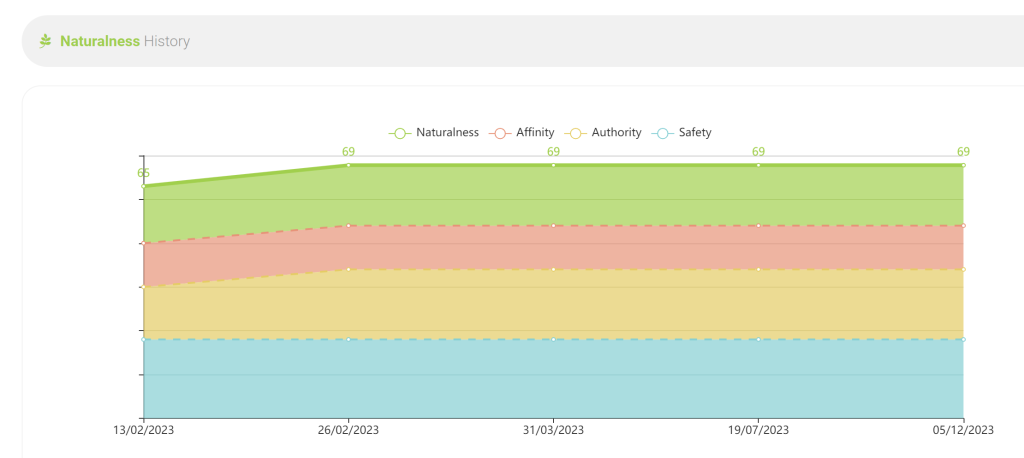
Task: Click Safety data point at 19/07/2023
Action: point(758,339)
